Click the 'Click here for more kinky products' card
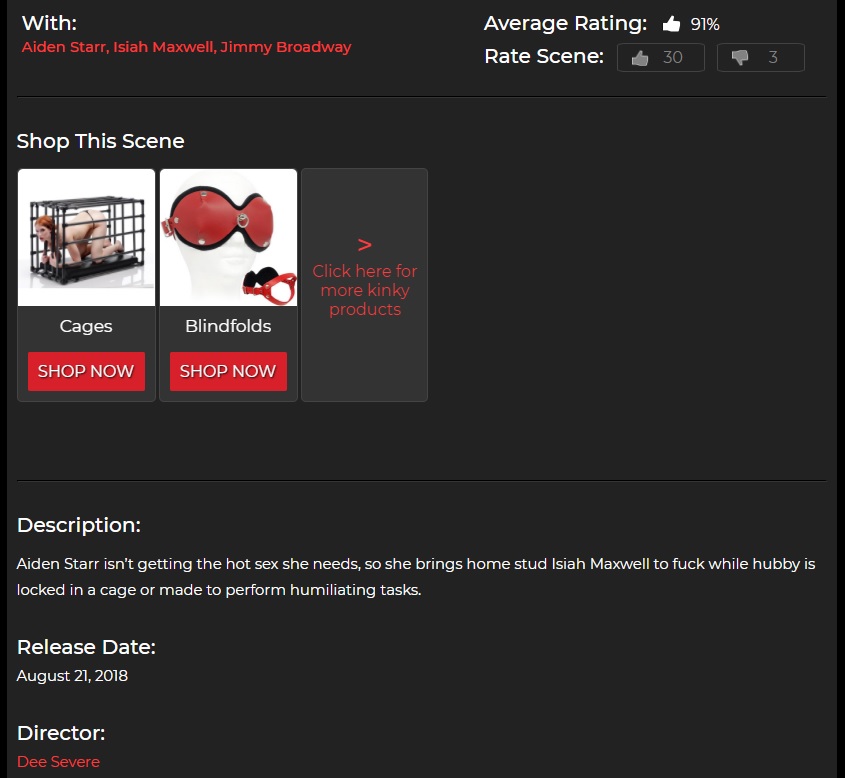845x778 pixels. (x=364, y=285)
